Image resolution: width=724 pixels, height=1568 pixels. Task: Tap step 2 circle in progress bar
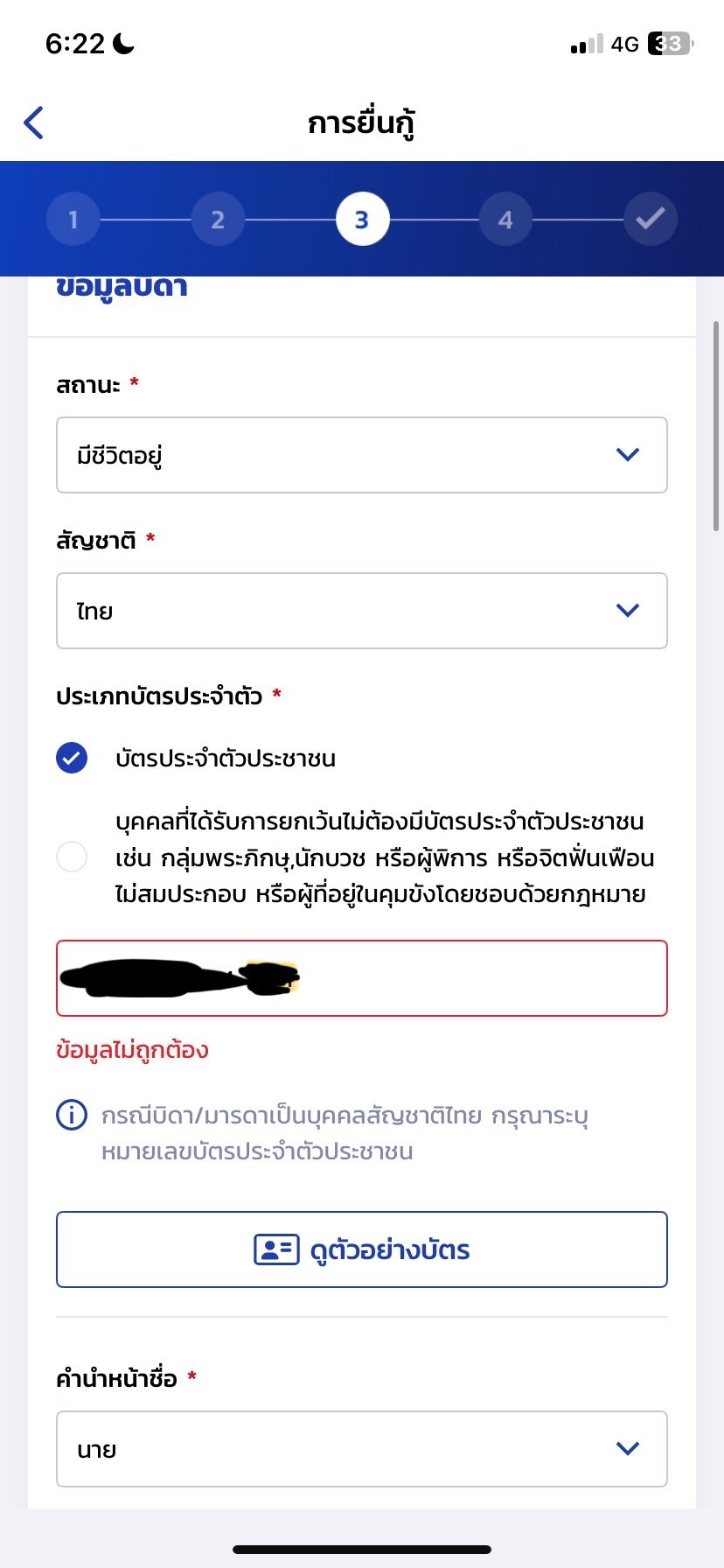pyautogui.click(x=218, y=219)
